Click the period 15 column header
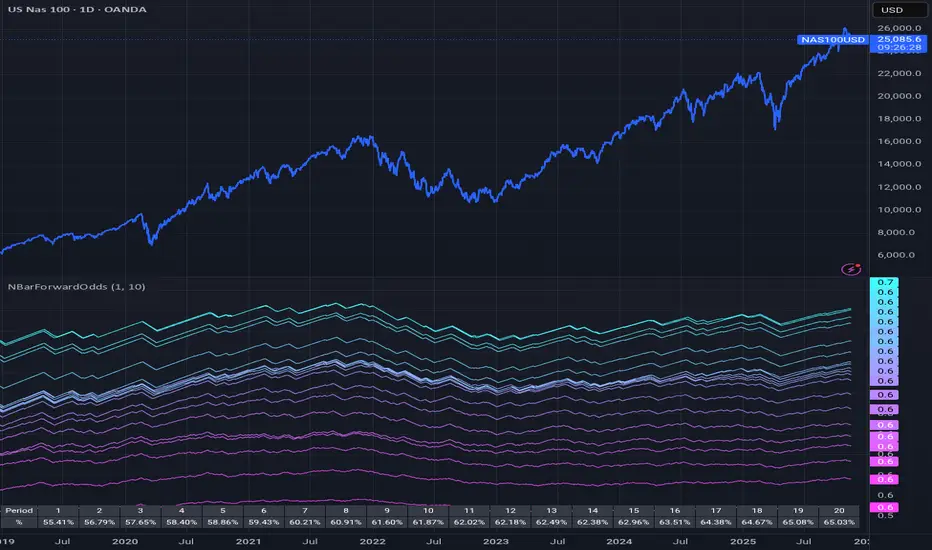The image size is (932, 550). (634, 510)
